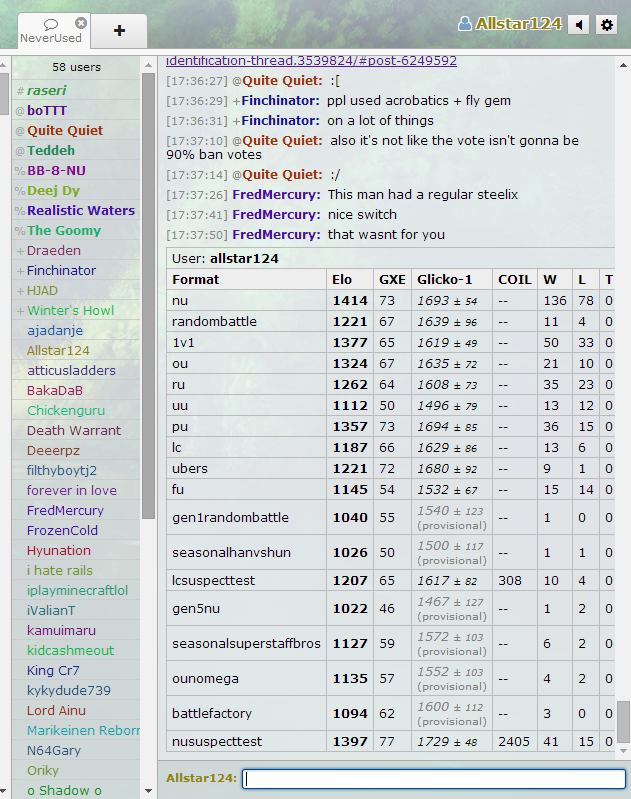This screenshot has height=799, width=631.
Task: Select ajadanje in the user list
Action: click(x=76, y=330)
